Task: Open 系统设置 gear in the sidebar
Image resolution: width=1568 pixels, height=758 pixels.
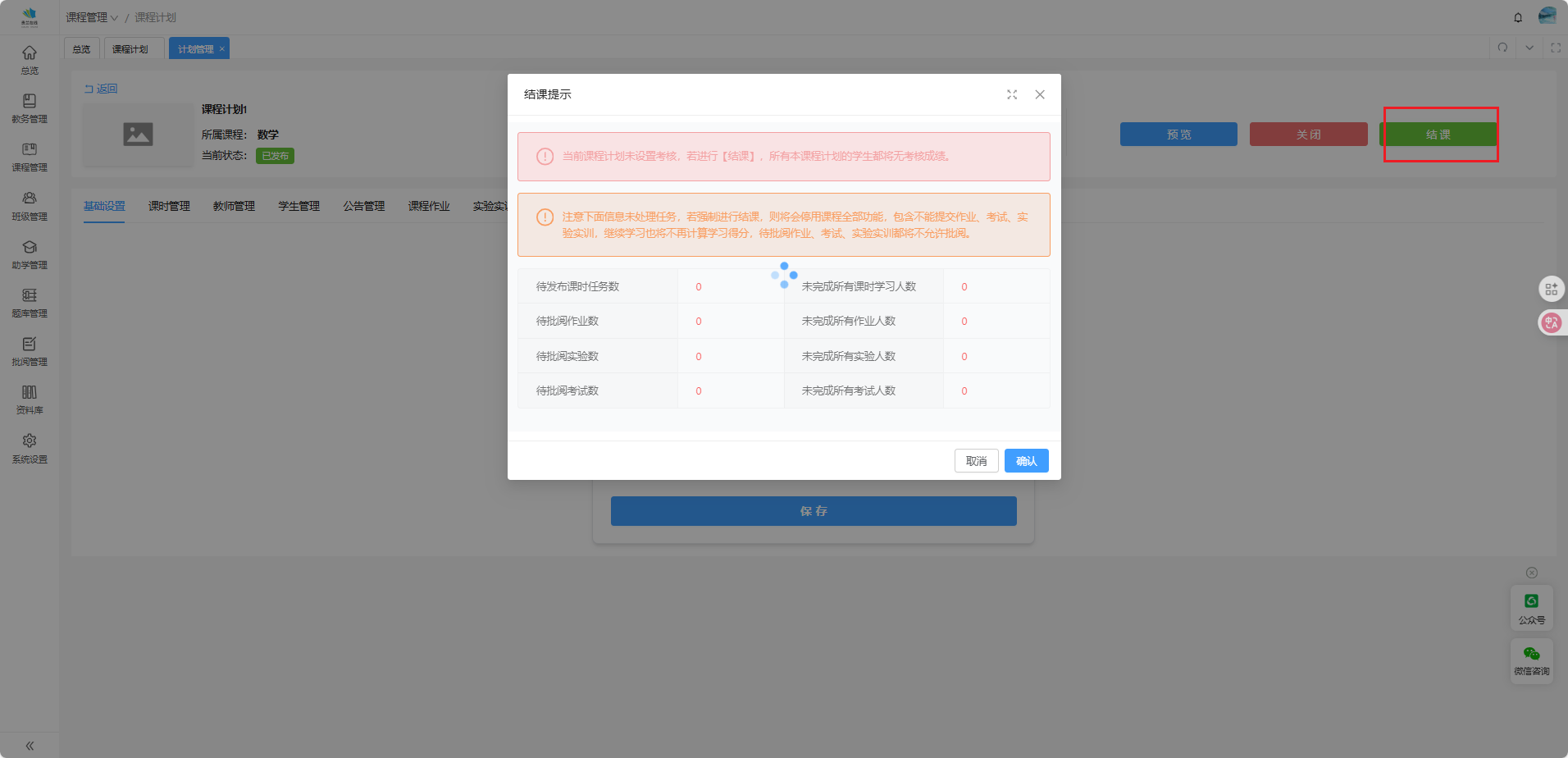Action: [30, 448]
